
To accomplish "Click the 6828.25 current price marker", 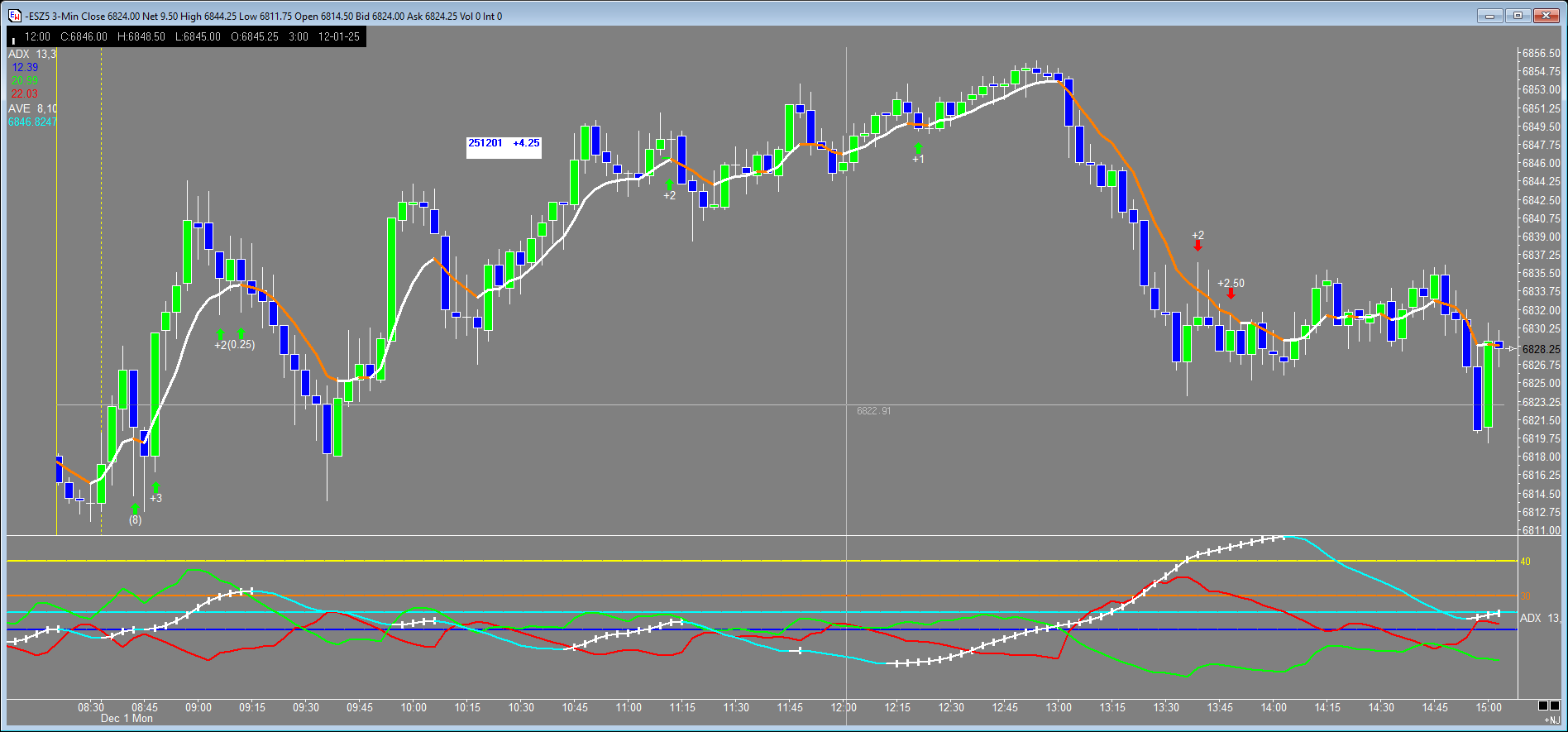I will point(1541,349).
